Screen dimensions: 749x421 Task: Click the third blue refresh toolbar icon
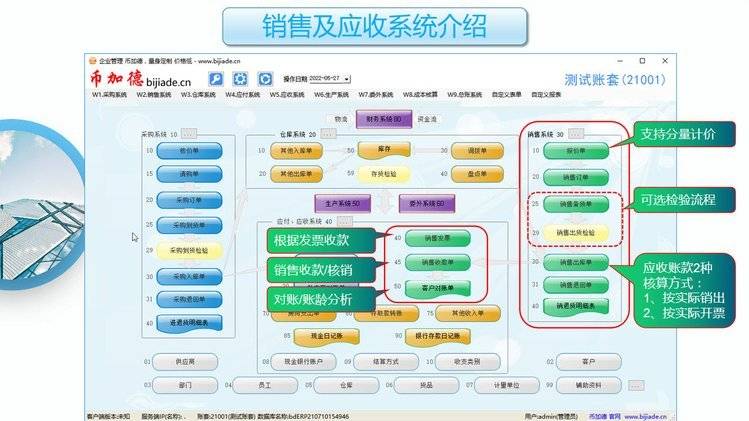click(266, 79)
